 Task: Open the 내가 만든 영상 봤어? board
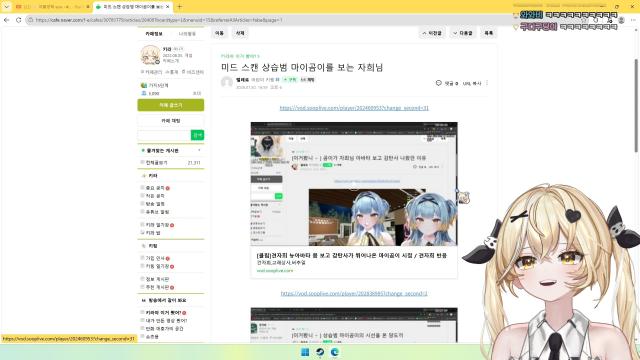[166, 320]
